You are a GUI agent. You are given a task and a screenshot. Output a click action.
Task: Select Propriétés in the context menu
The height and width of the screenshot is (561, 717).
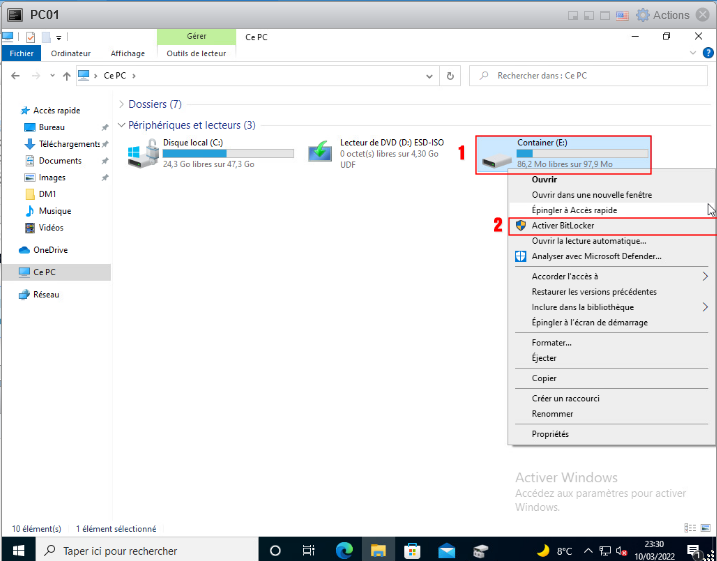click(x=550, y=434)
